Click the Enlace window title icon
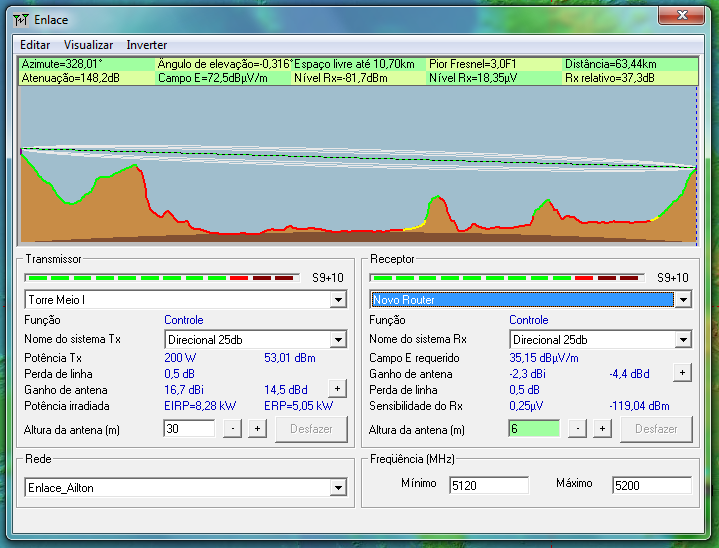Viewport: 719px width, 548px height. tap(21, 18)
